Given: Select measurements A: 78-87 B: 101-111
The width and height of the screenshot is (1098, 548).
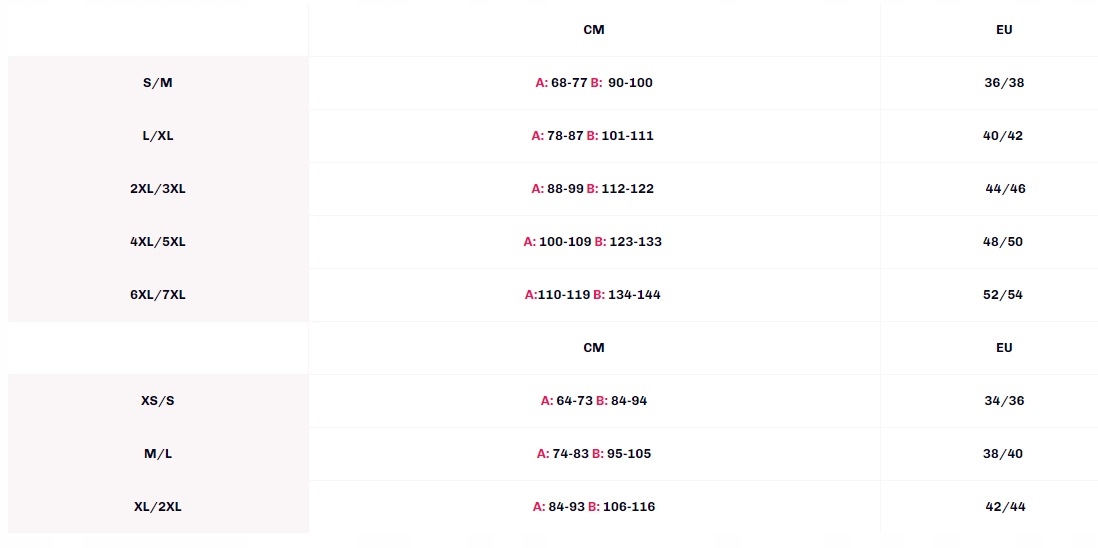Looking at the screenshot, I should click(593, 136).
